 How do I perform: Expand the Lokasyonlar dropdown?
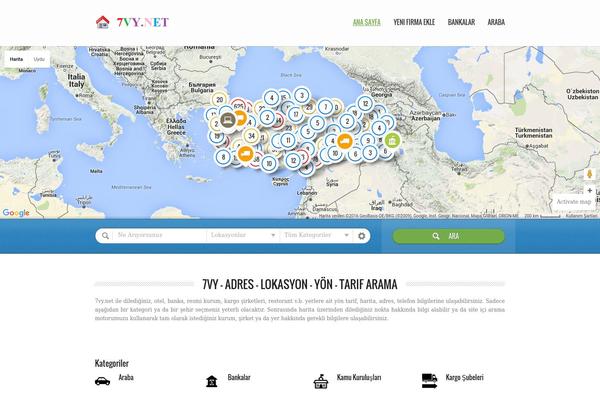pyautogui.click(x=243, y=235)
